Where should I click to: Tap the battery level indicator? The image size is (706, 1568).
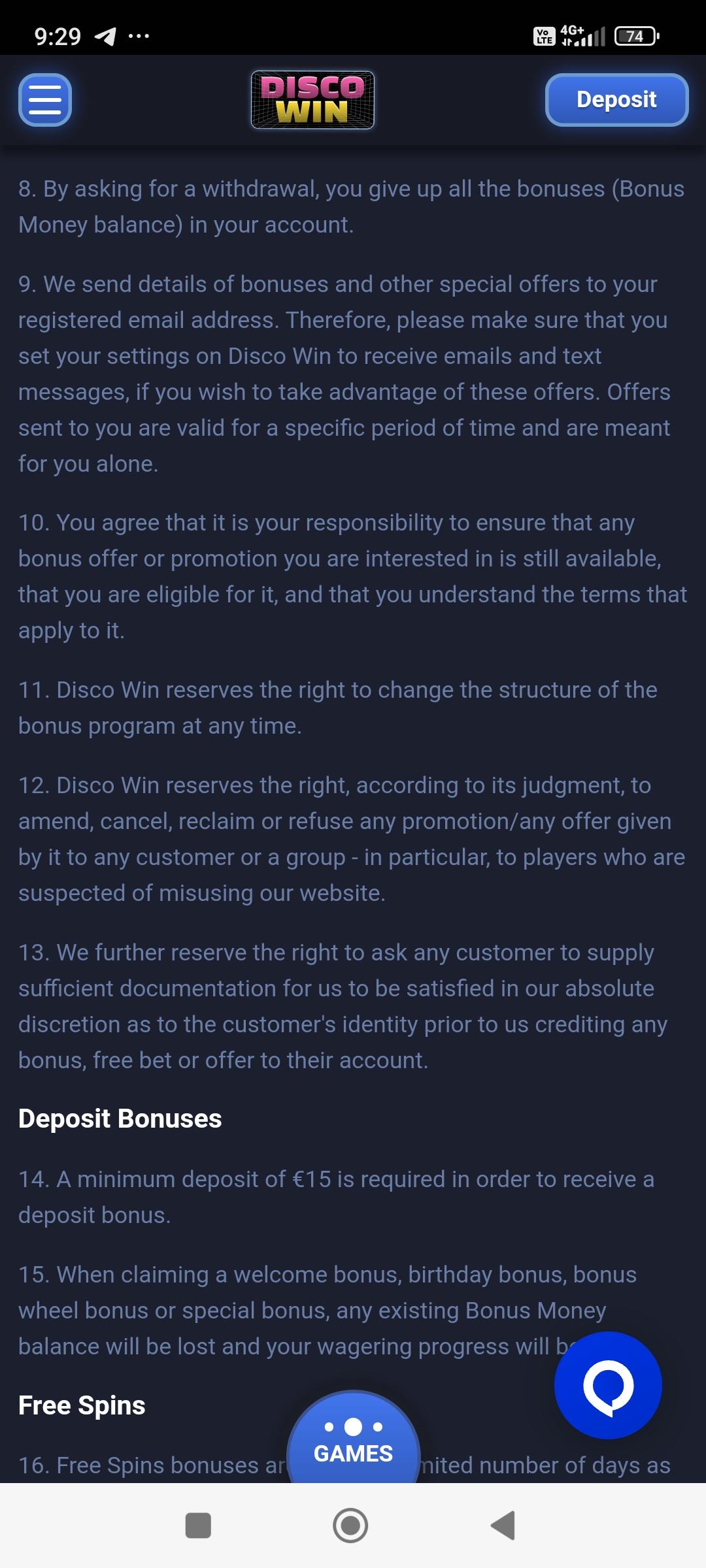(x=636, y=36)
